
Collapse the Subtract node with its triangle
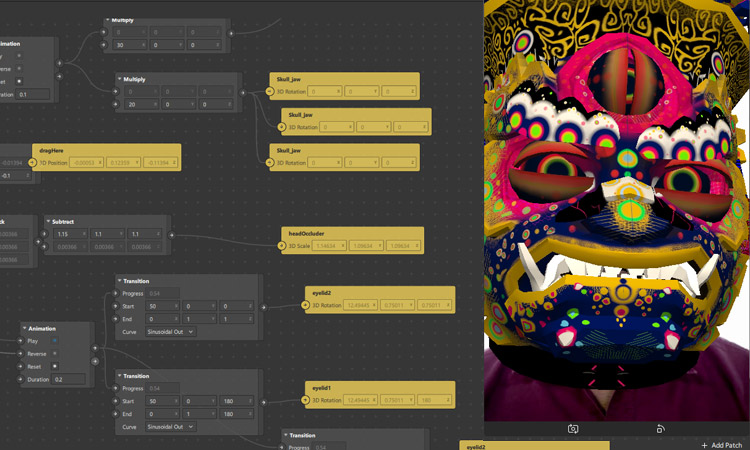point(48,221)
